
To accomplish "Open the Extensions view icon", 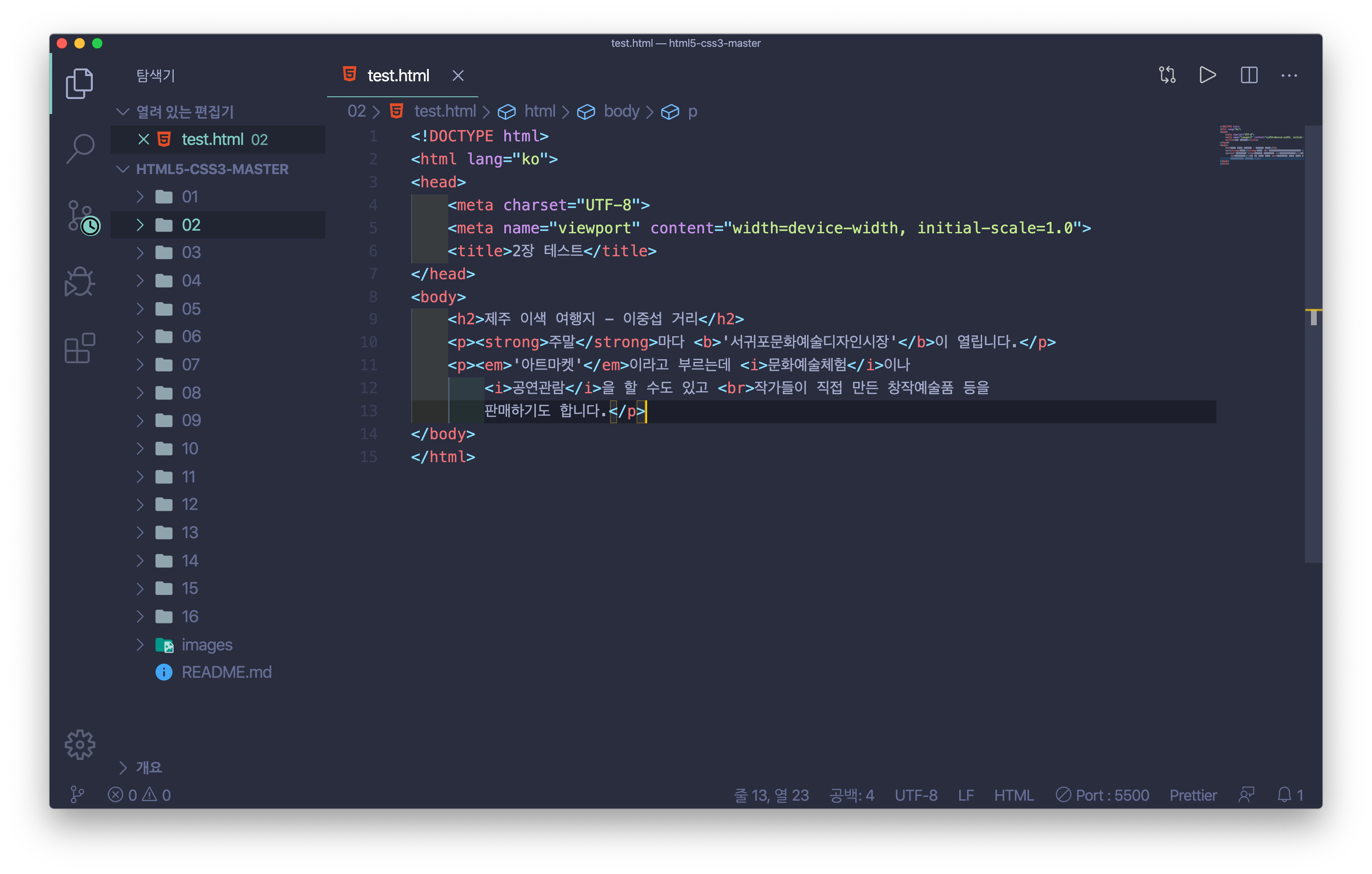I will [x=79, y=348].
